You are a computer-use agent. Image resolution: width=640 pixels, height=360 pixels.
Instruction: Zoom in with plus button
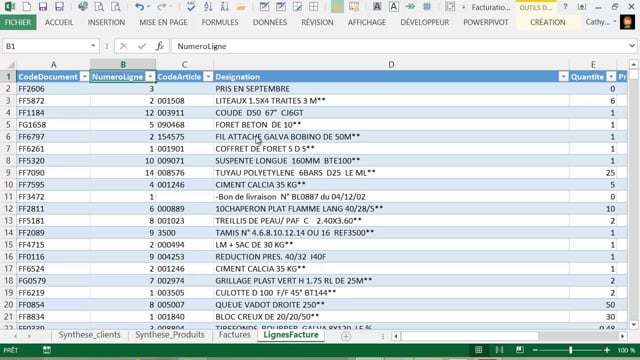(607, 350)
